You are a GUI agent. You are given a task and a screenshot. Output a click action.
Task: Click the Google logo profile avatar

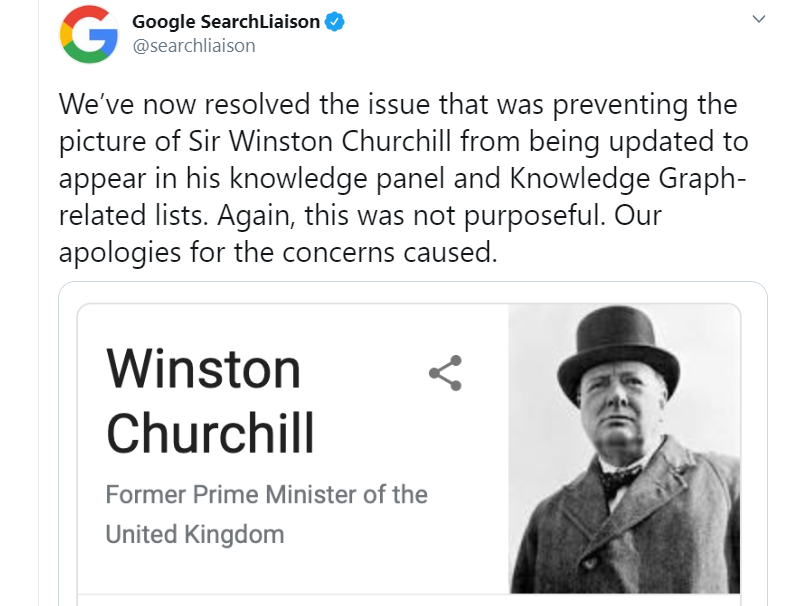pyautogui.click(x=89, y=32)
